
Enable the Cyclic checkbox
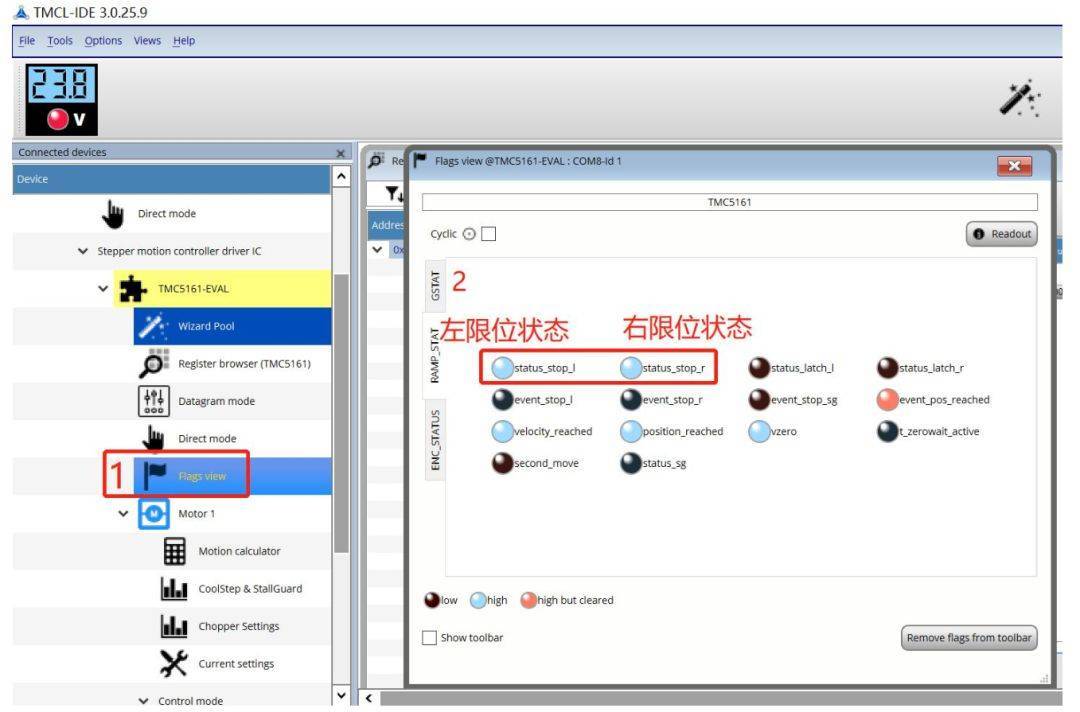[489, 234]
